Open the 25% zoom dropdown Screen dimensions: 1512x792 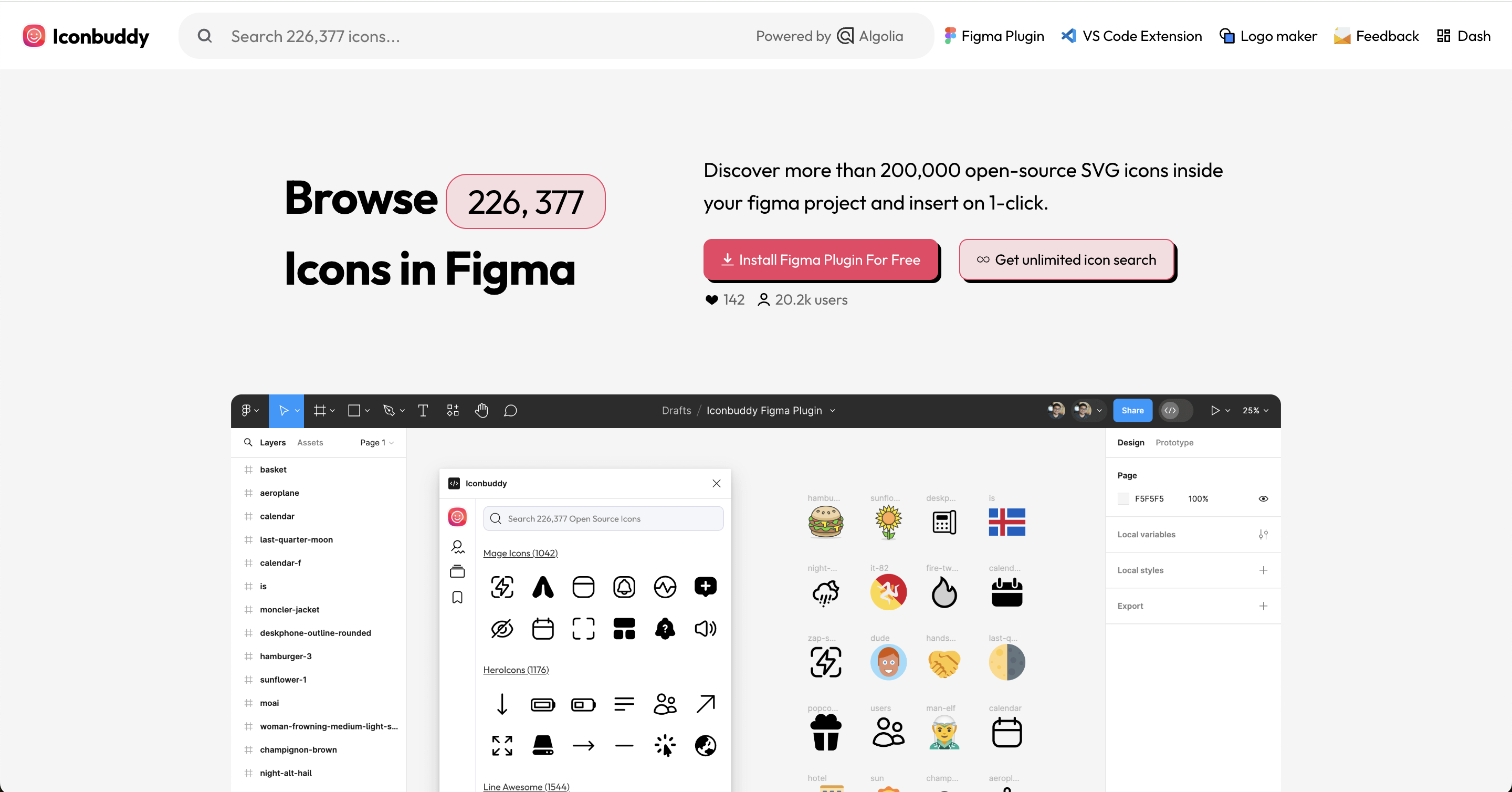pos(1255,410)
